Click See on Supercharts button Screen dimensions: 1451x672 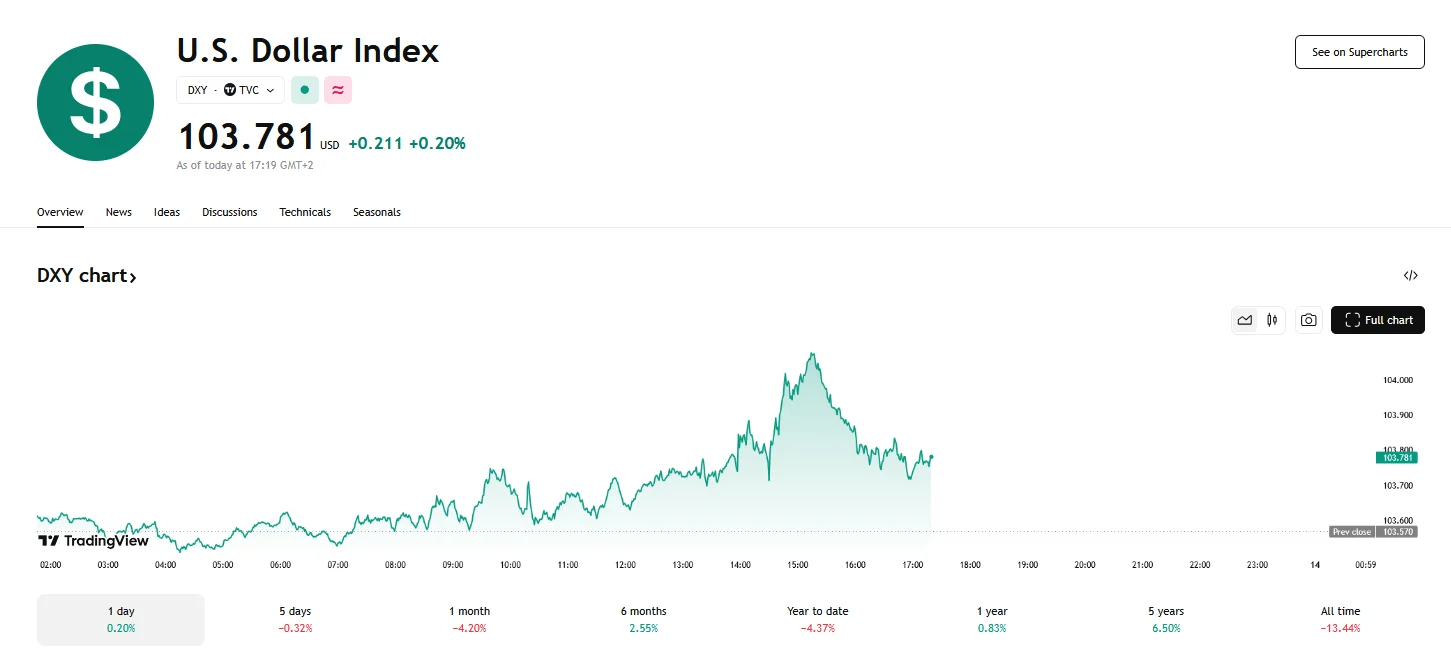(x=1359, y=52)
